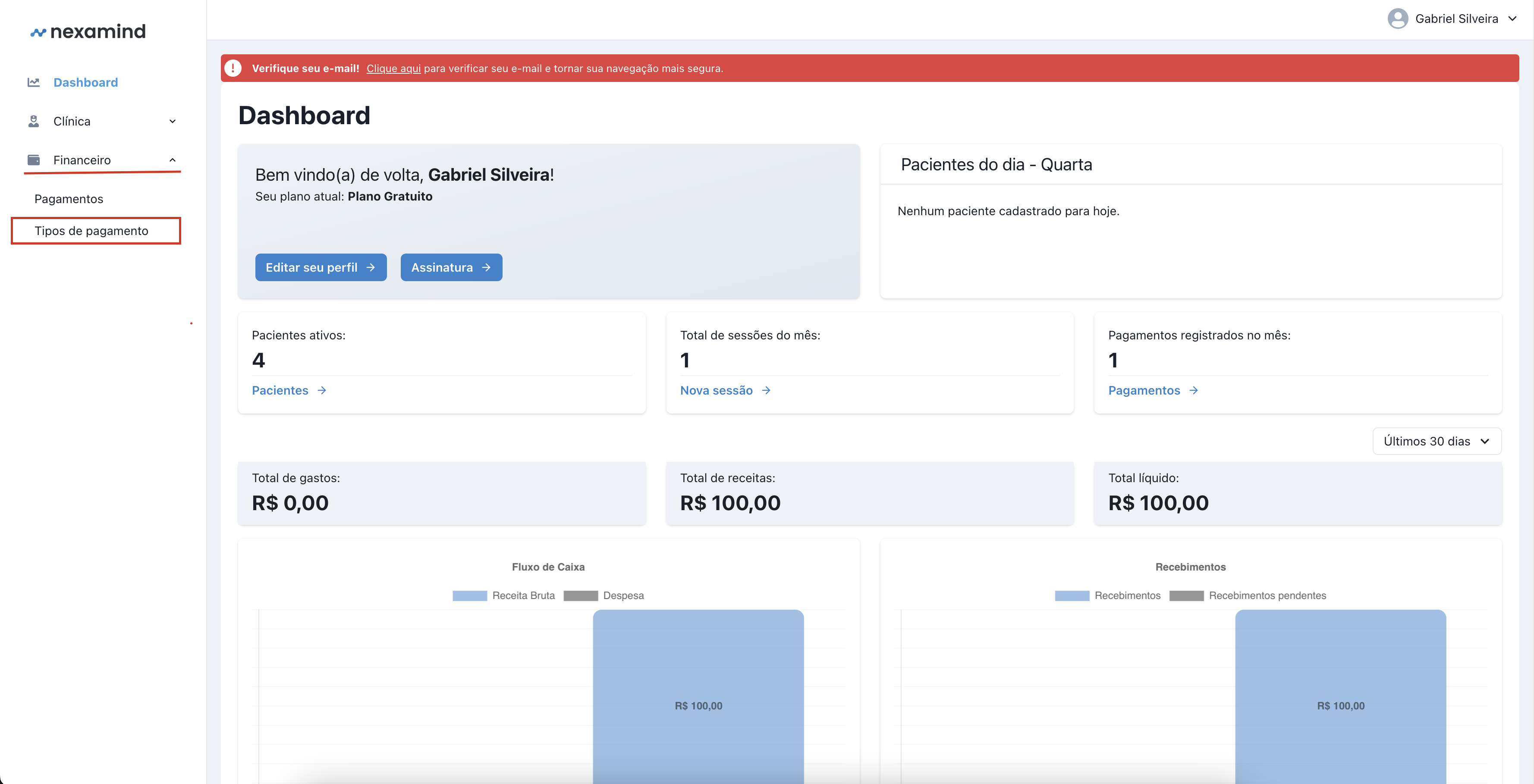Click arrow icon next to Pacientes link
This screenshot has width=1534, height=784.
tap(321, 391)
